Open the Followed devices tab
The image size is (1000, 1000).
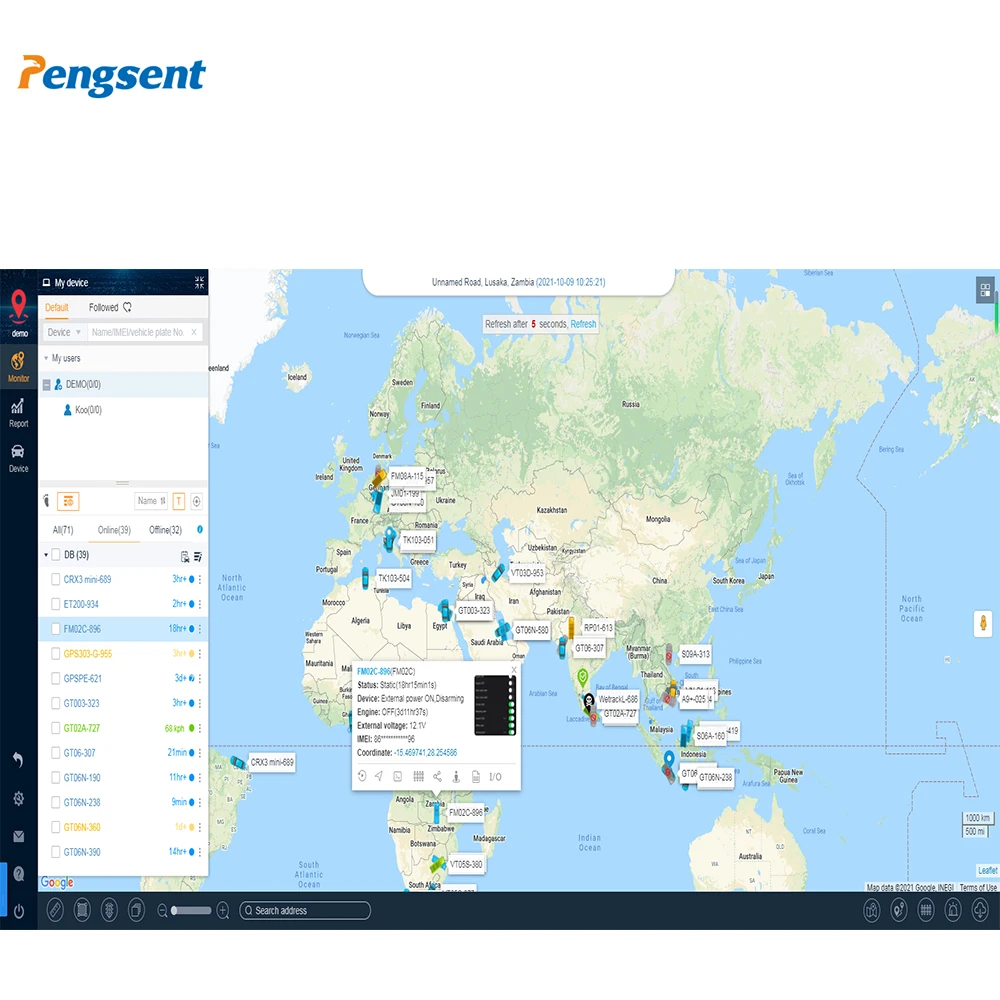click(x=104, y=307)
